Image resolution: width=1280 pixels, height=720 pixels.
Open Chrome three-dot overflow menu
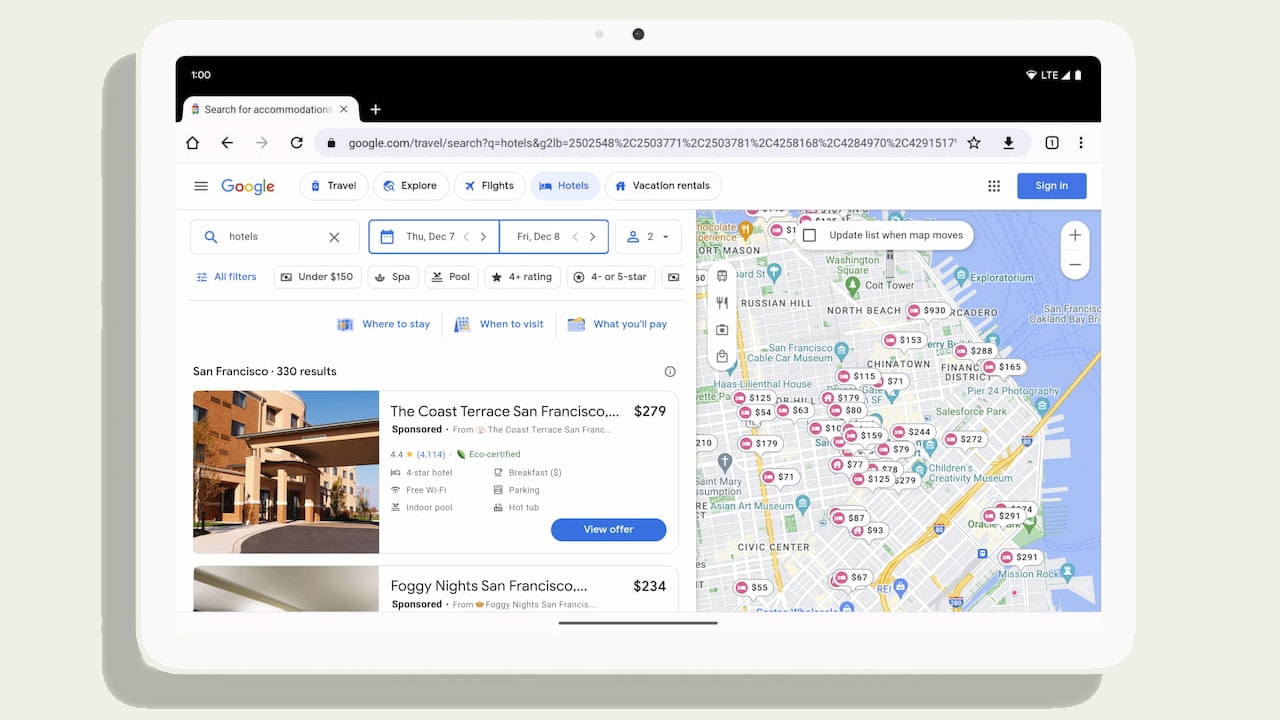click(1081, 143)
